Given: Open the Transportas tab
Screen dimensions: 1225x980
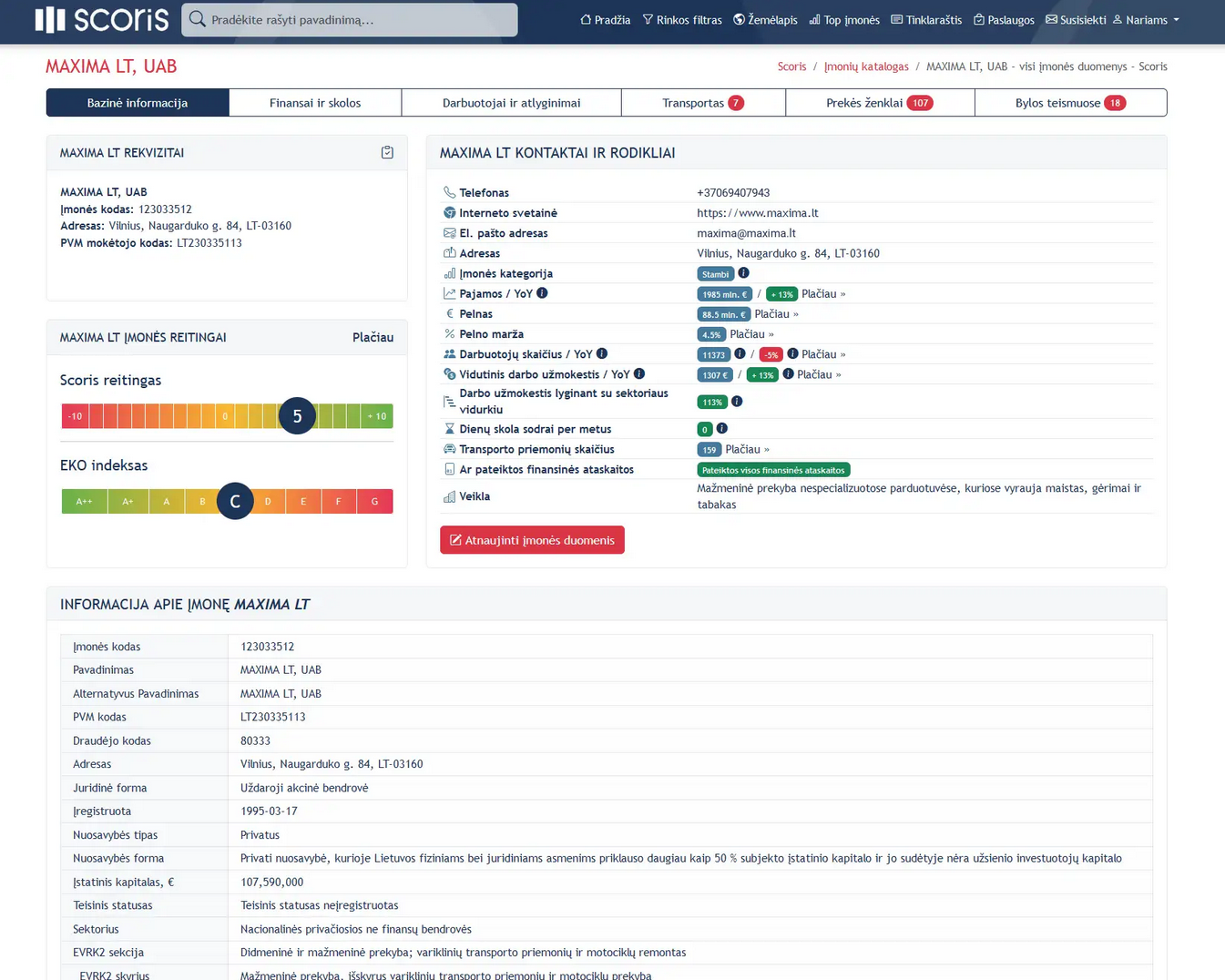Looking at the screenshot, I should coord(703,102).
